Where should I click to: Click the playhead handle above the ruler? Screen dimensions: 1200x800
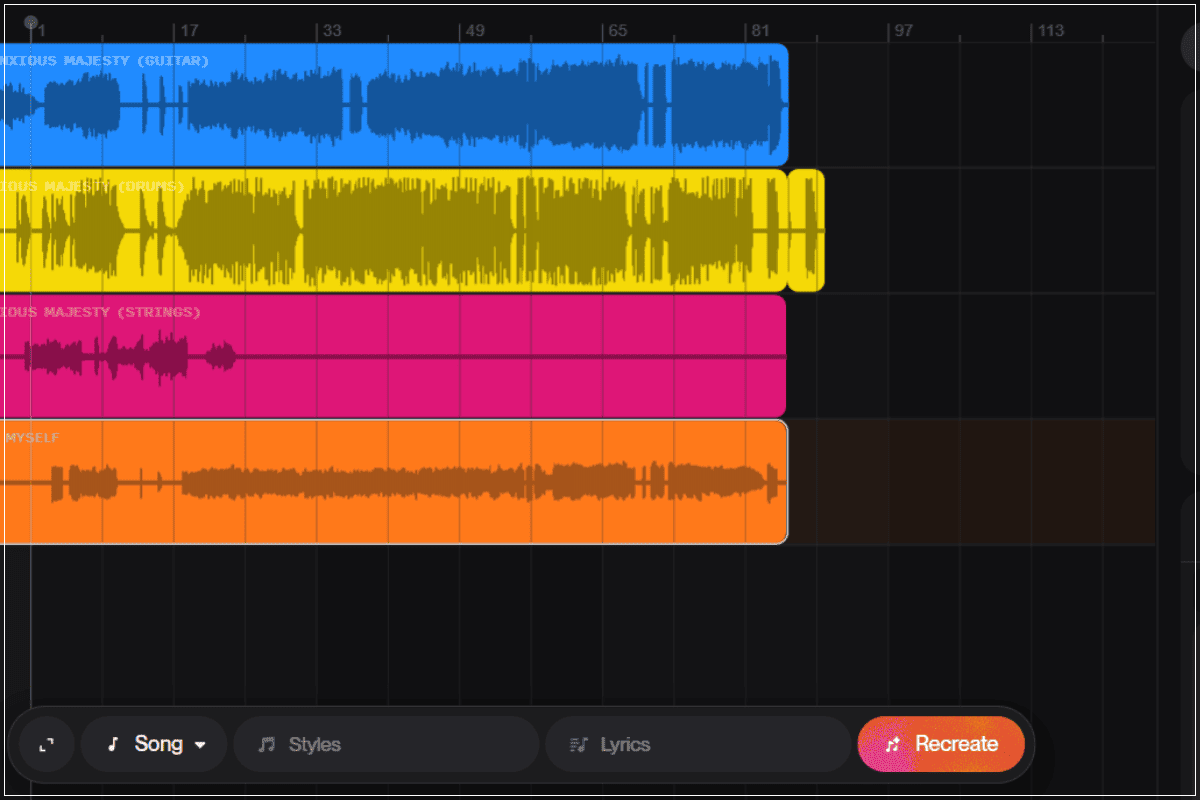(31, 22)
